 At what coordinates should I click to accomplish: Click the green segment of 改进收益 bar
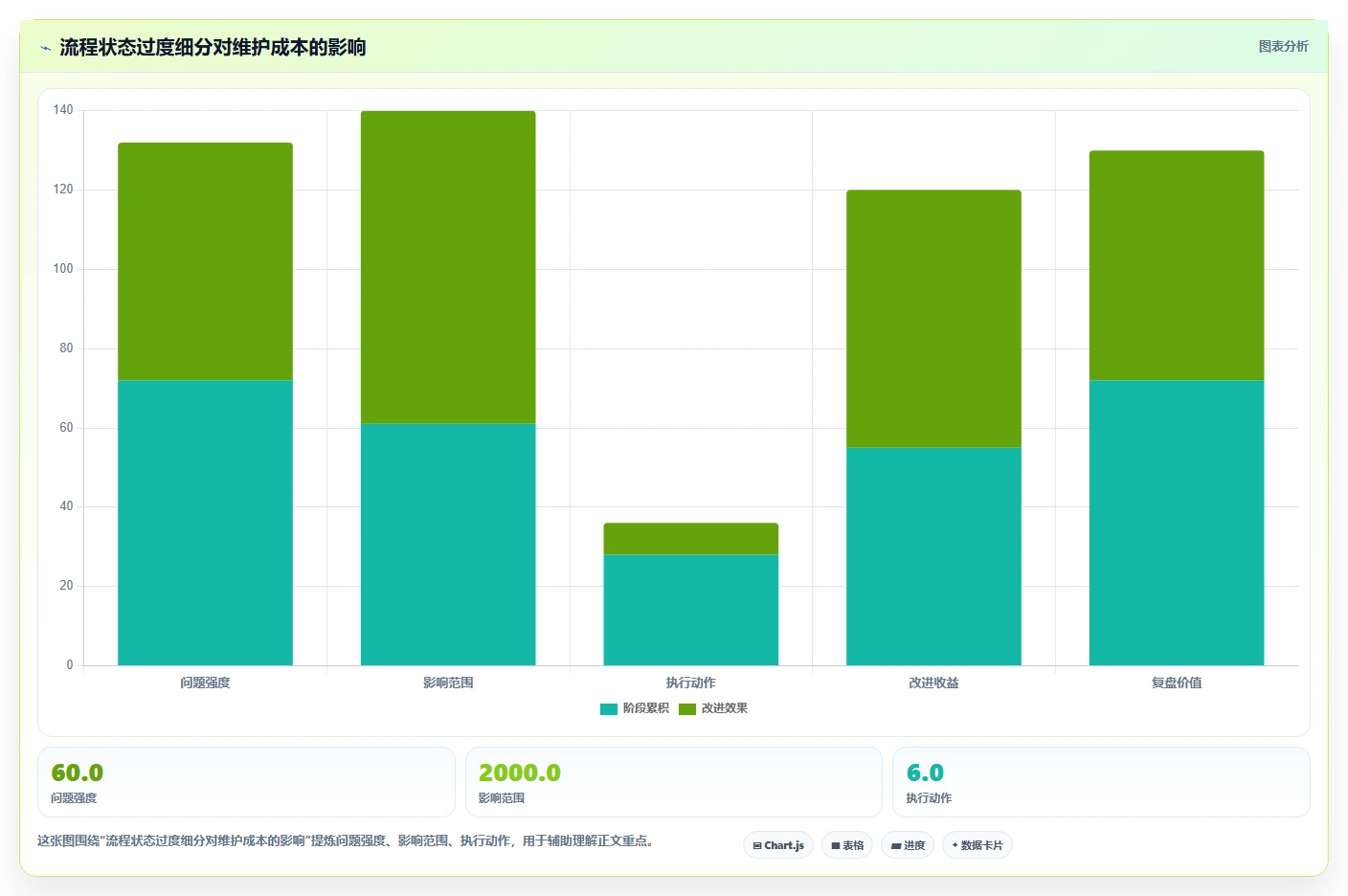(x=933, y=319)
